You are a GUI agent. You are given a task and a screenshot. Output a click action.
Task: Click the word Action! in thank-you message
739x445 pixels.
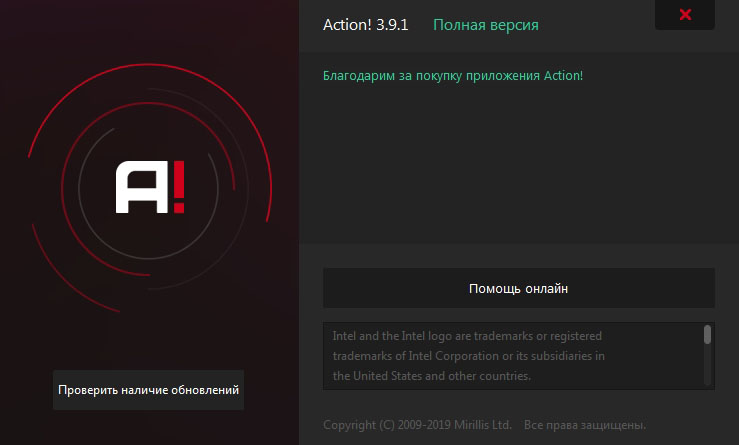(x=562, y=75)
